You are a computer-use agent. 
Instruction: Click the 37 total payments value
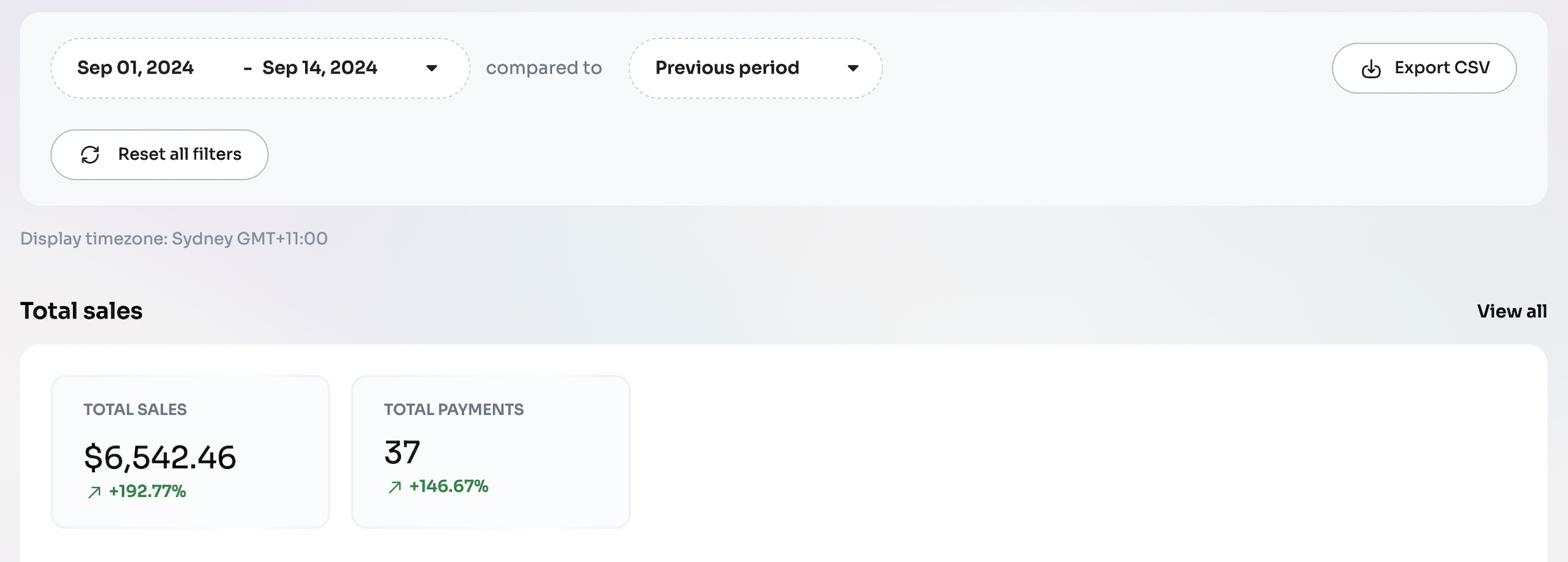pos(402,452)
